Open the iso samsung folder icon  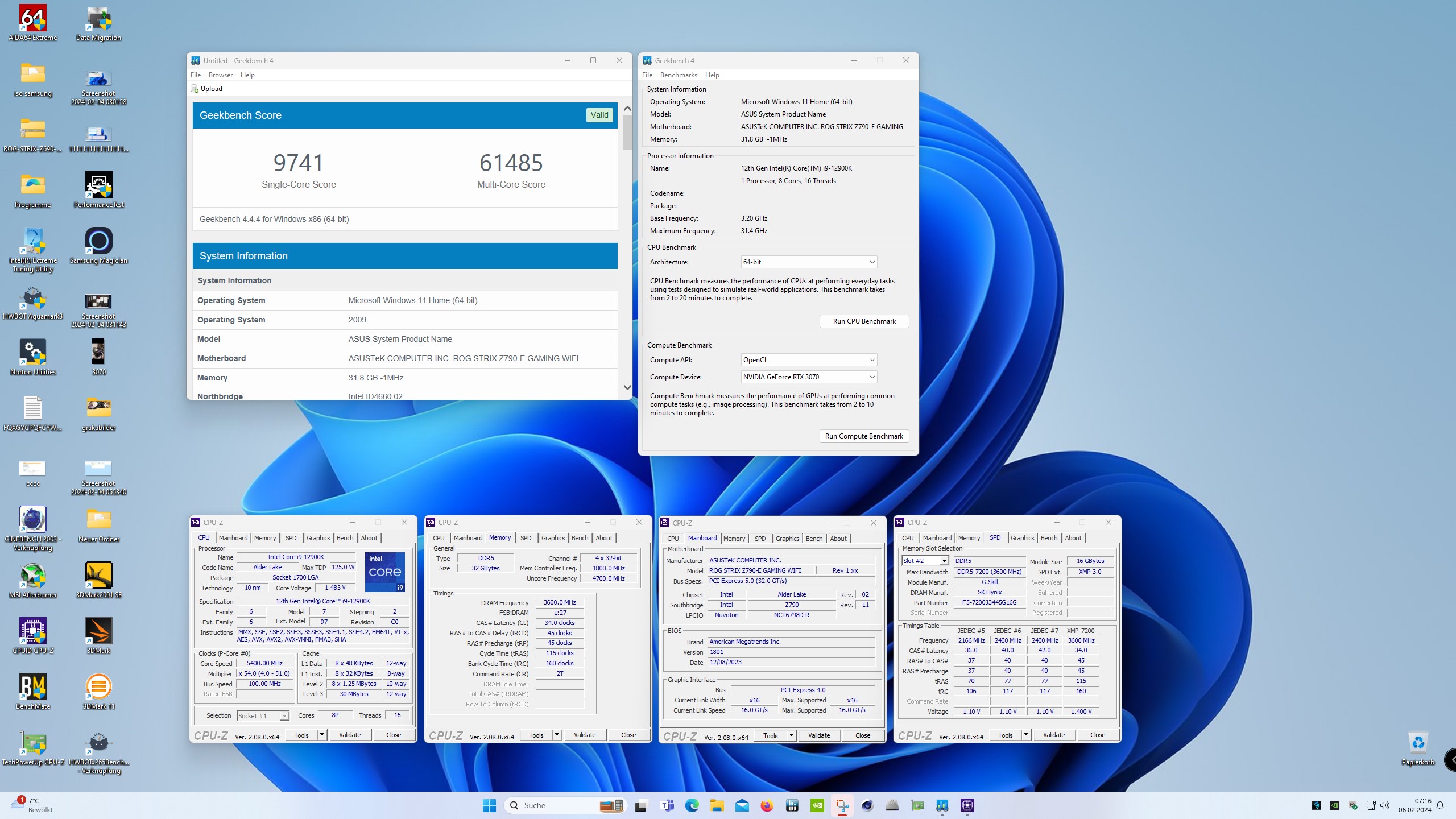[x=33, y=78]
